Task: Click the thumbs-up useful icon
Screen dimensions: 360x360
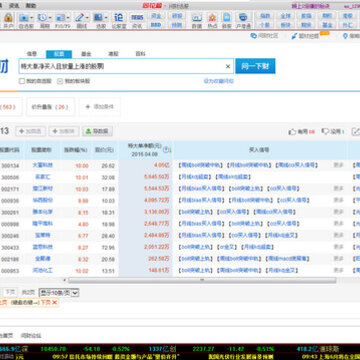Action: [292, 132]
